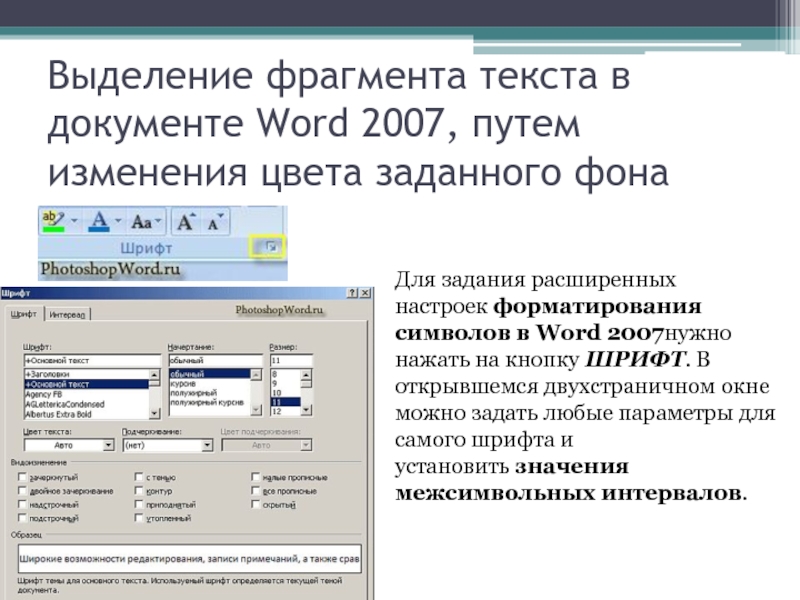Choose полужирный font style

point(210,393)
